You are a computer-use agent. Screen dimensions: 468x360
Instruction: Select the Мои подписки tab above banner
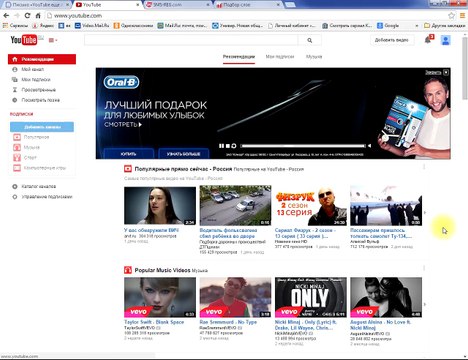click(280, 57)
